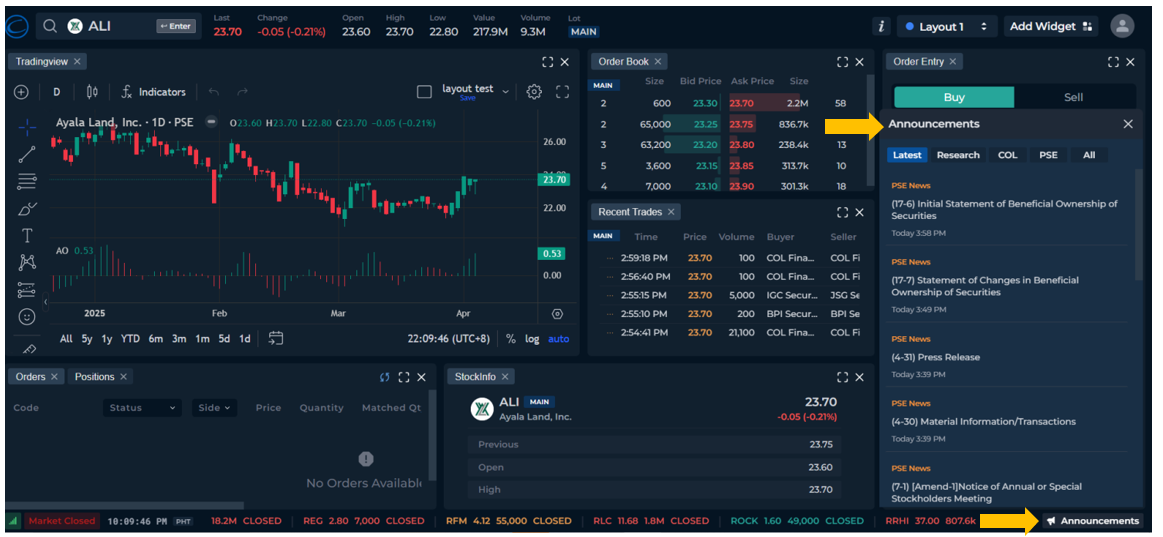Click the compare or add symbol plus icon
The width and height of the screenshot is (1163, 537).
[21, 92]
